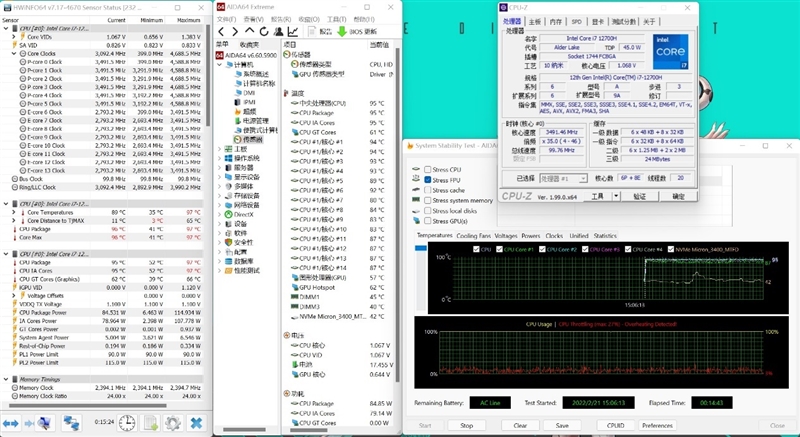
Task: Switch to the Voltages tab
Action: point(506,236)
